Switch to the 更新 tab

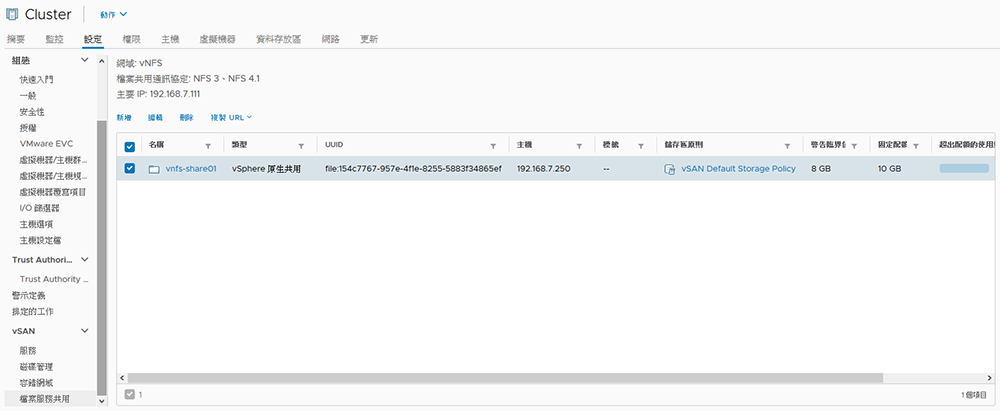pos(369,39)
